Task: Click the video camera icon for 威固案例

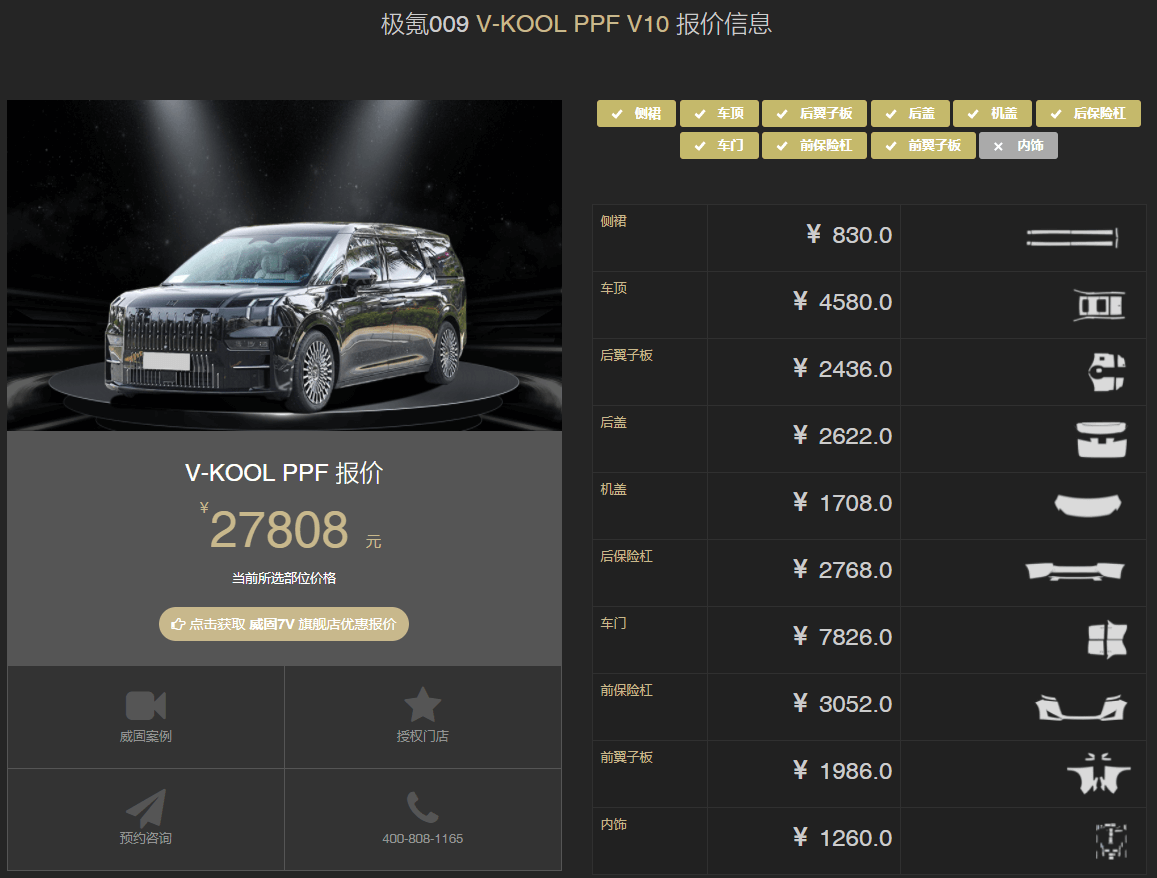Action: 145,706
